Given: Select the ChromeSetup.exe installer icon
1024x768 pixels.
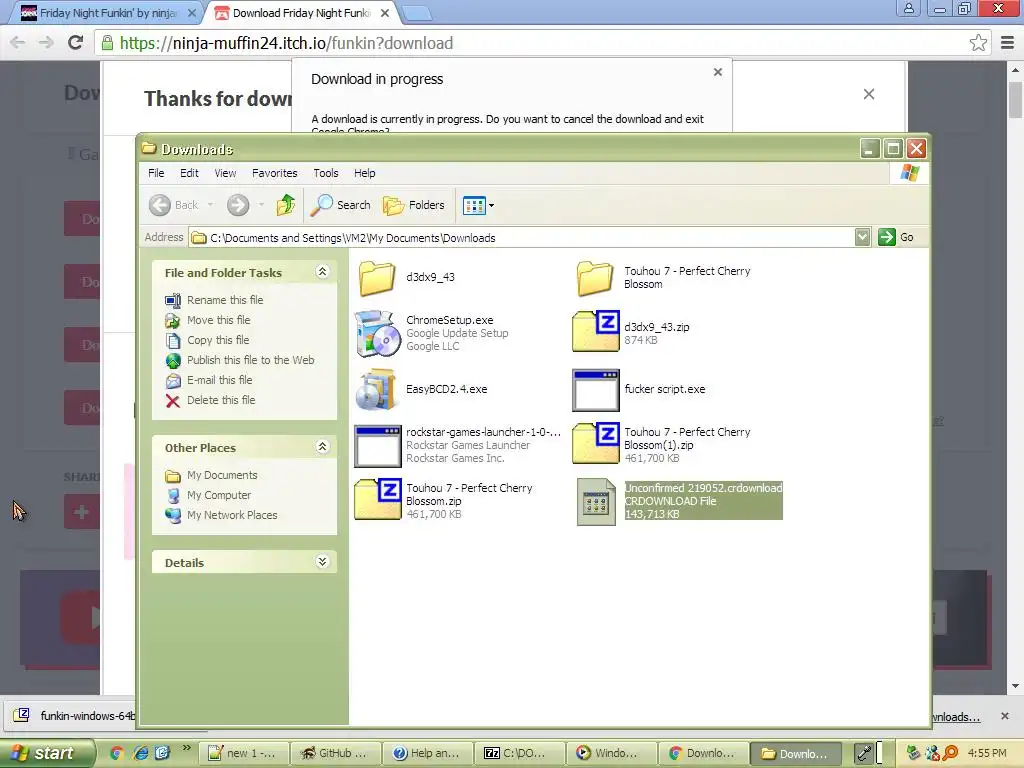Looking at the screenshot, I should coord(377,333).
